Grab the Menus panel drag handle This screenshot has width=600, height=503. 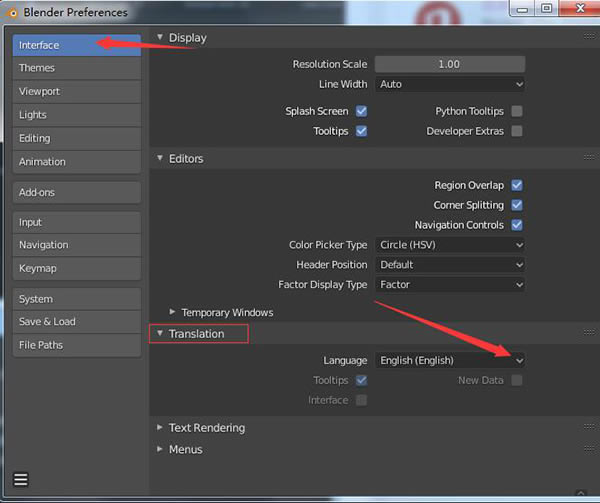pos(588,450)
